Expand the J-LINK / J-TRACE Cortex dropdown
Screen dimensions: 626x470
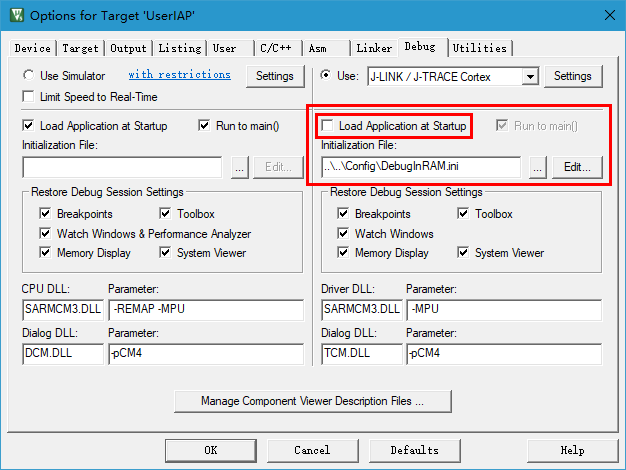(530, 76)
